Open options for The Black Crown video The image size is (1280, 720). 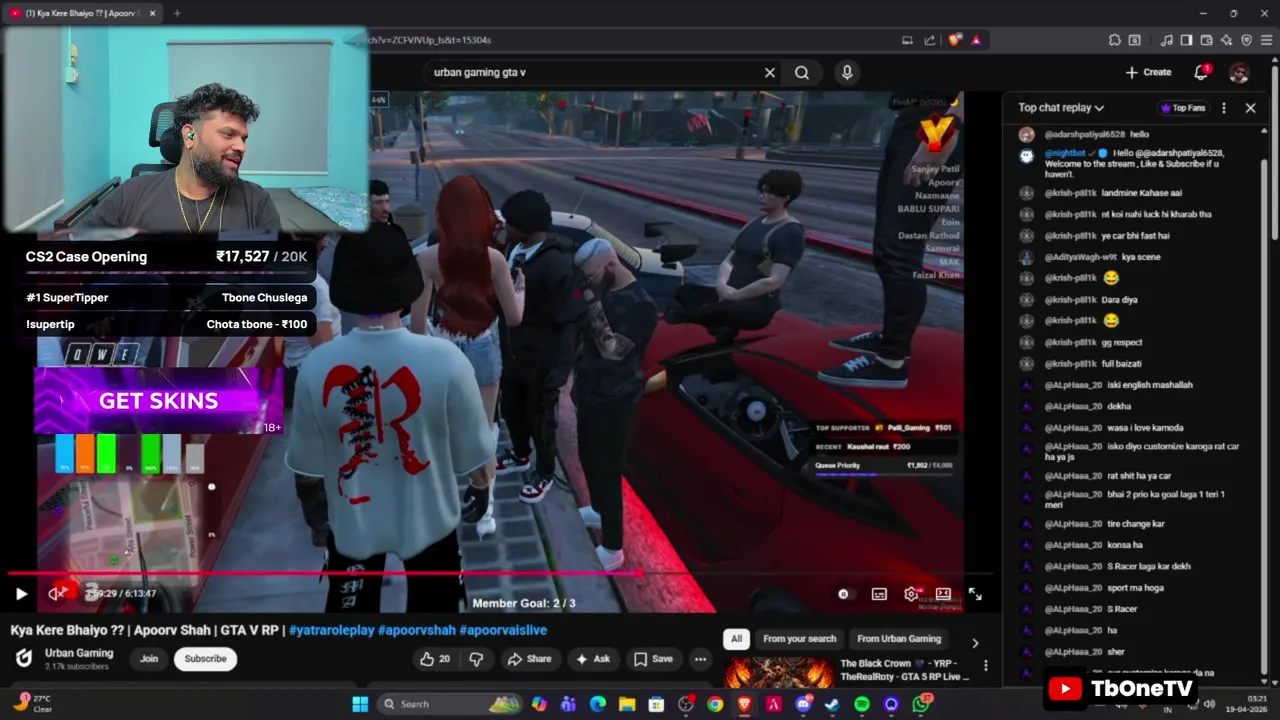tap(986, 665)
